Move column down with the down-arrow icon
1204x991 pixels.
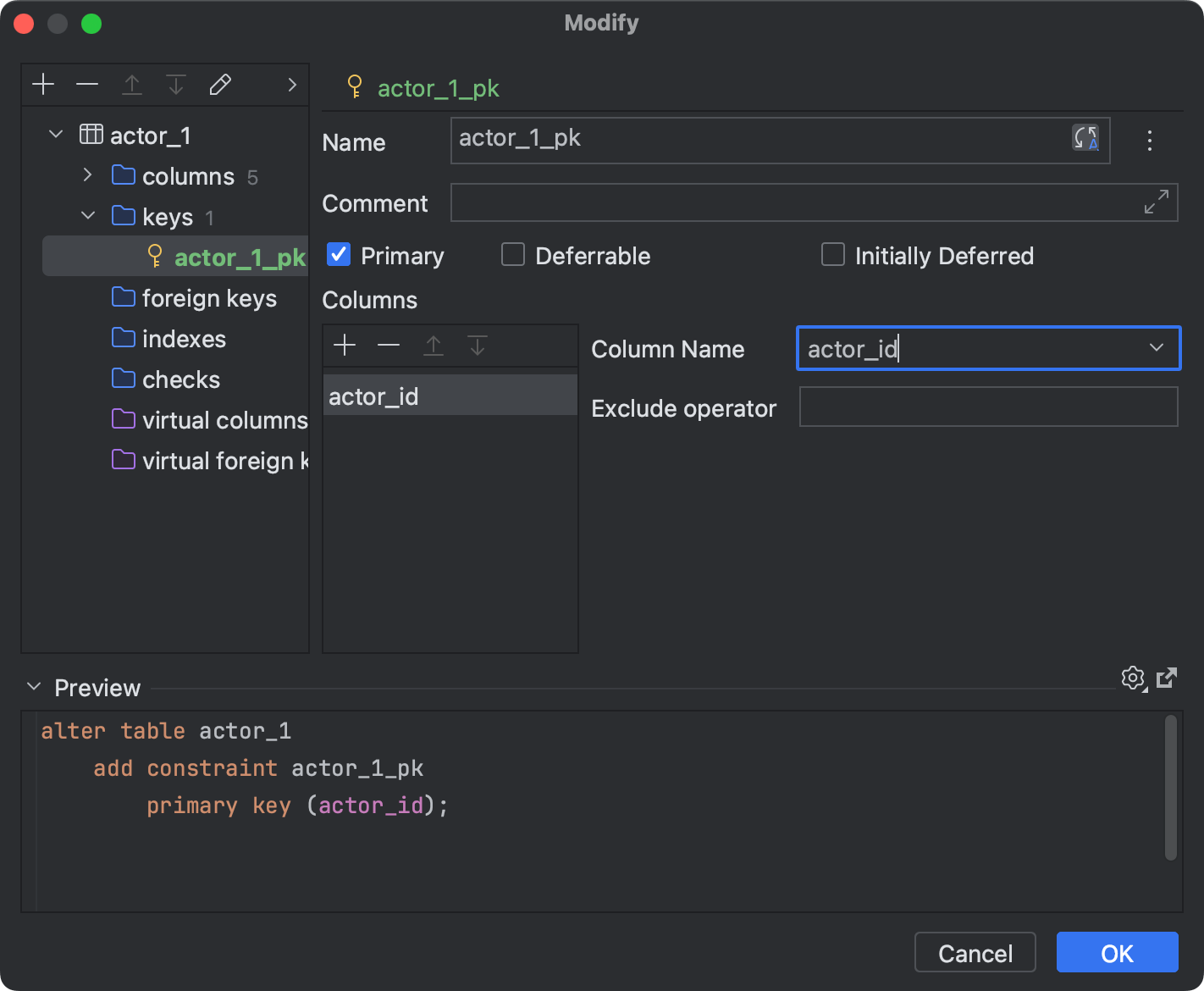[x=478, y=345]
